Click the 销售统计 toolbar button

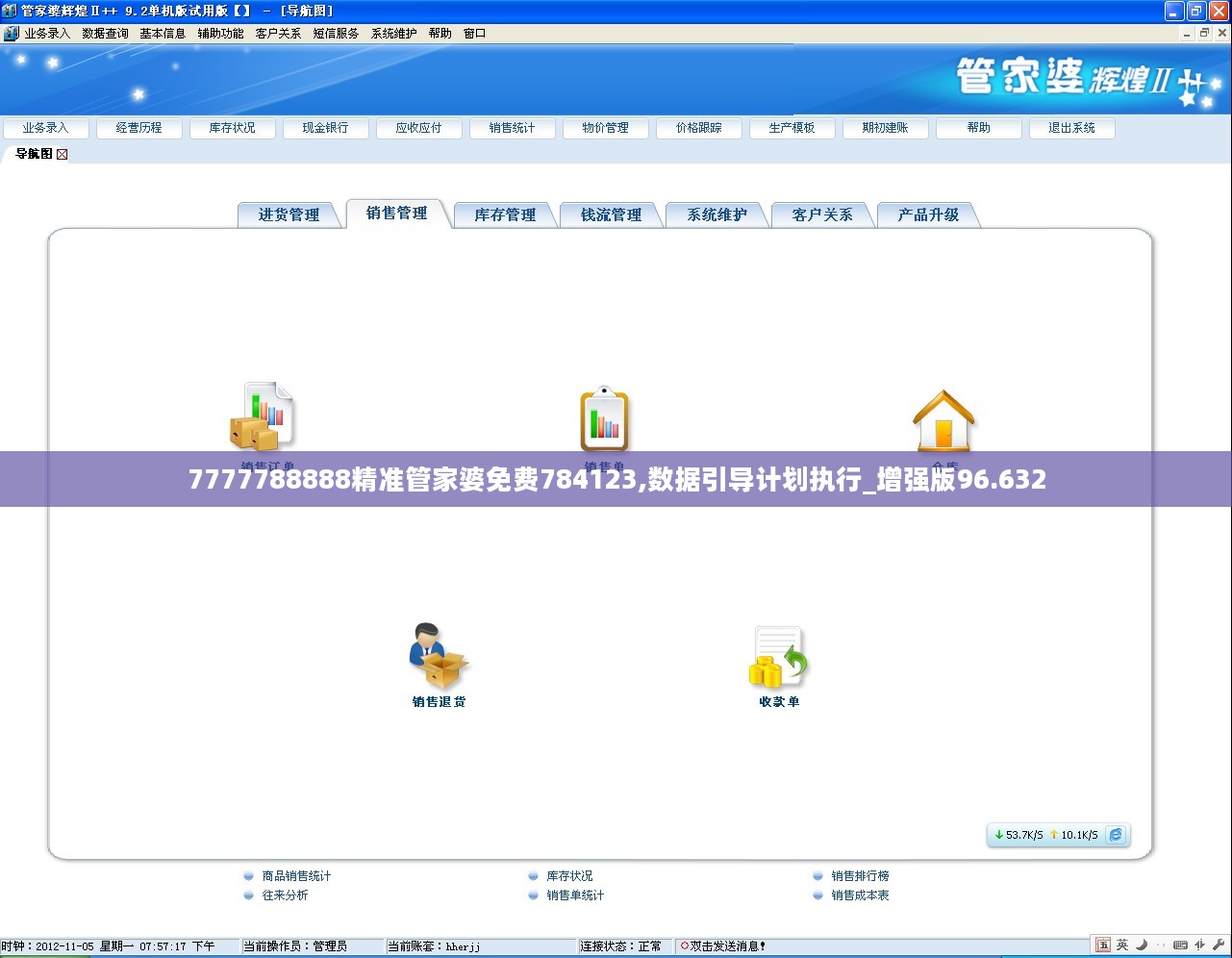point(513,128)
